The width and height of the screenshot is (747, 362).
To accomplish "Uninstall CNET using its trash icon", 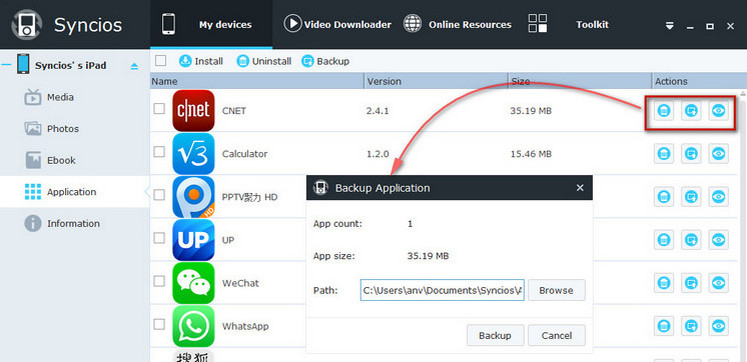I will pyautogui.click(x=664, y=111).
